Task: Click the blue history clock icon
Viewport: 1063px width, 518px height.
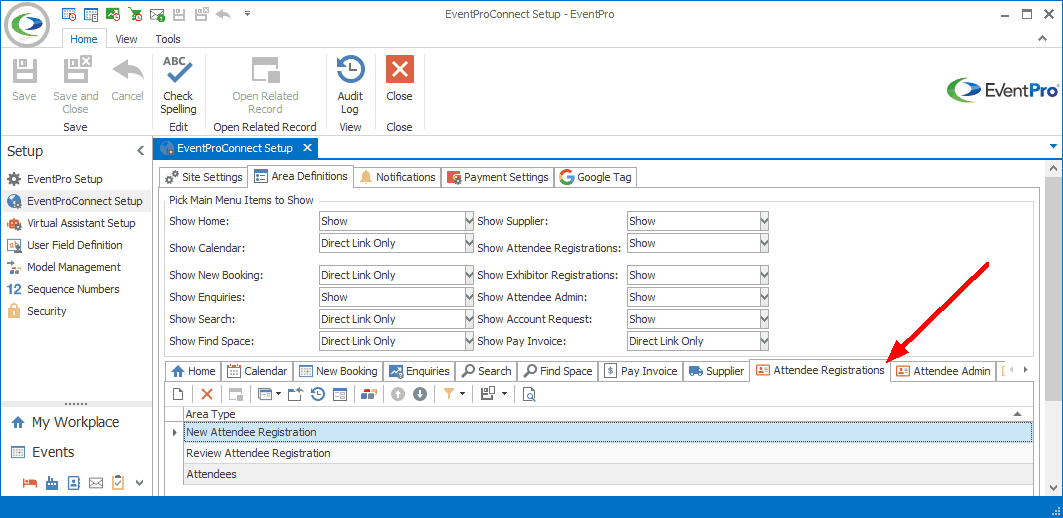Action: point(317,394)
